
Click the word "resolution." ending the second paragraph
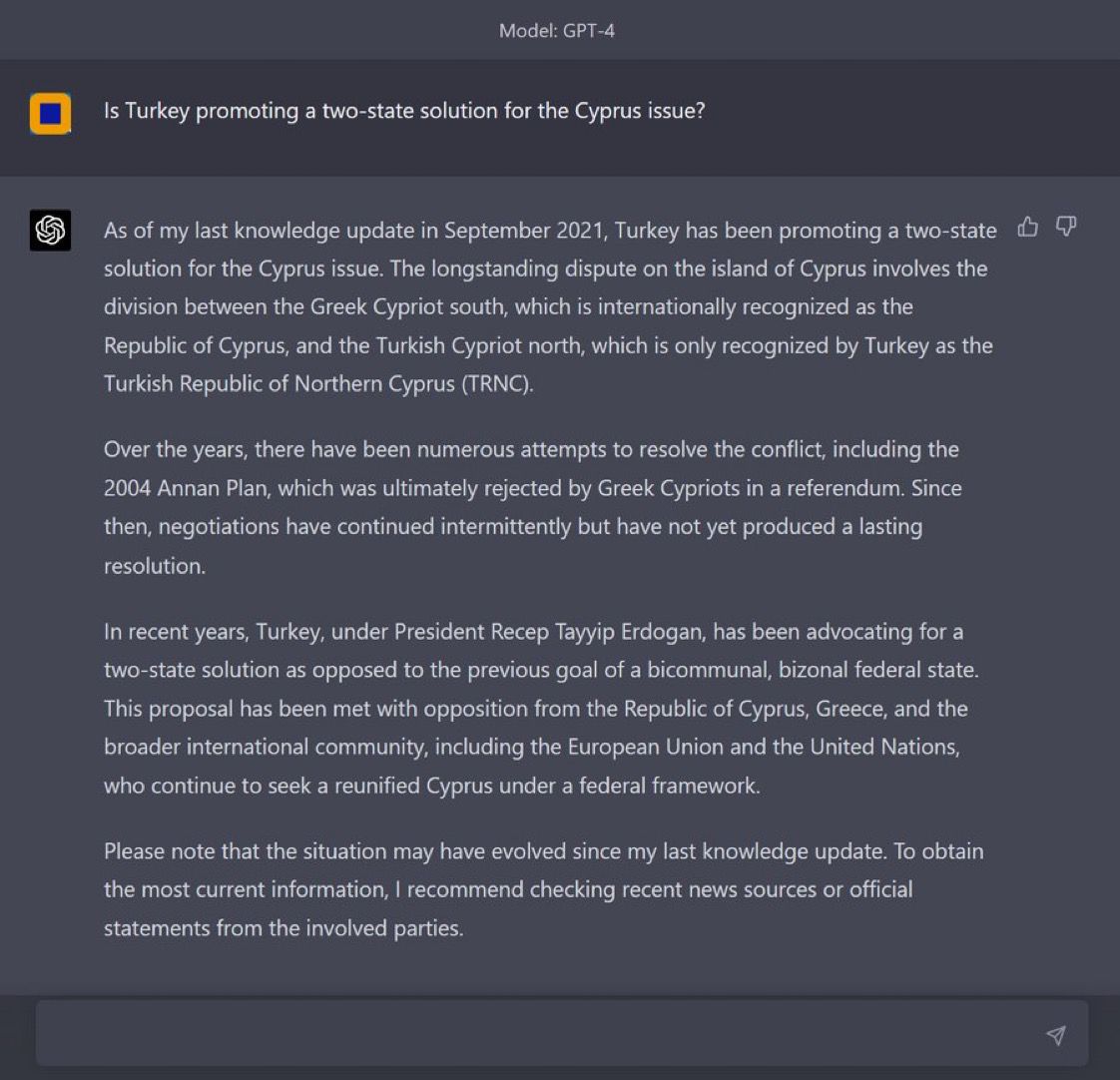(155, 566)
